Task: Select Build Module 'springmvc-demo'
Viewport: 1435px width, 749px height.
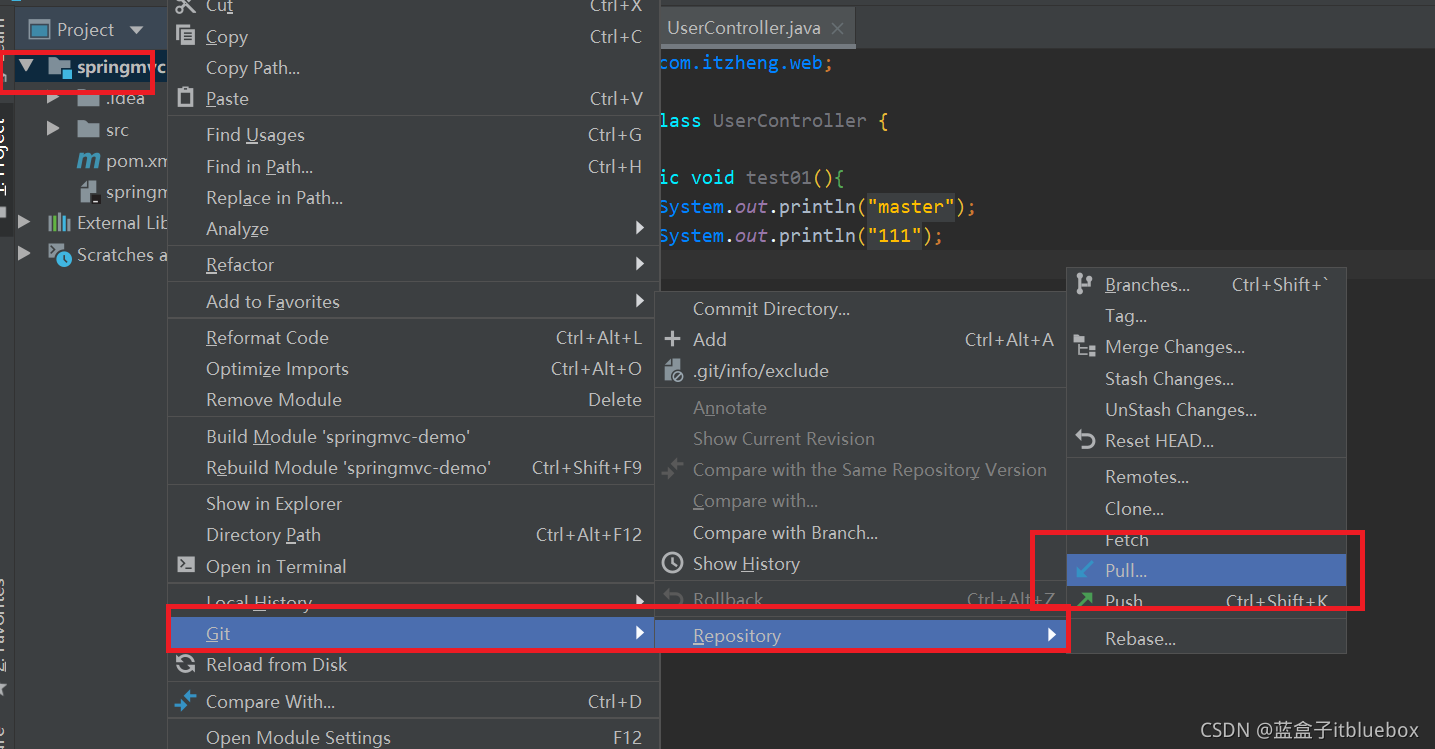Action: pyautogui.click(x=413, y=437)
